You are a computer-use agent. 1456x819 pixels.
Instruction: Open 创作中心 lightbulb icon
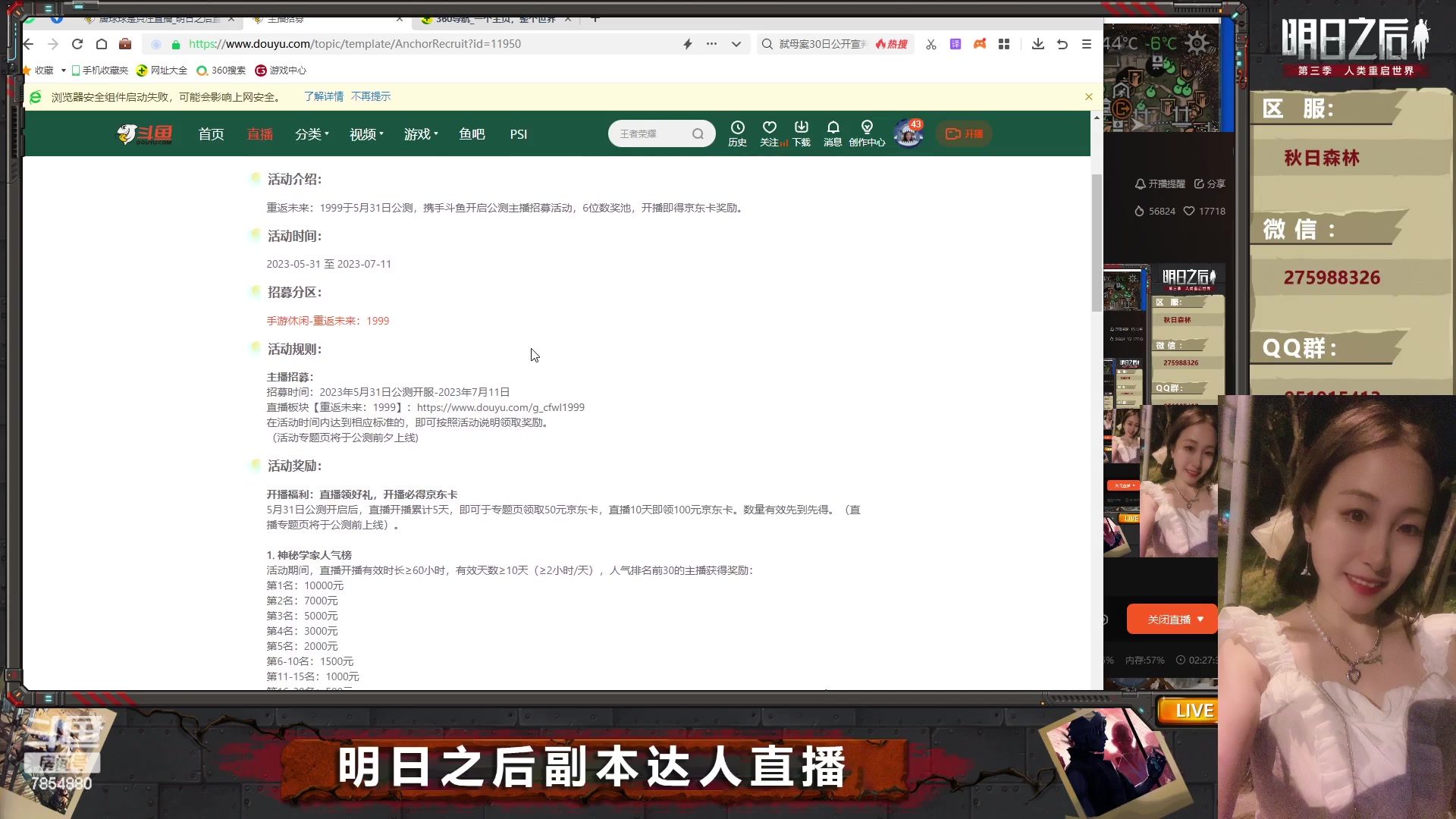pyautogui.click(x=867, y=133)
